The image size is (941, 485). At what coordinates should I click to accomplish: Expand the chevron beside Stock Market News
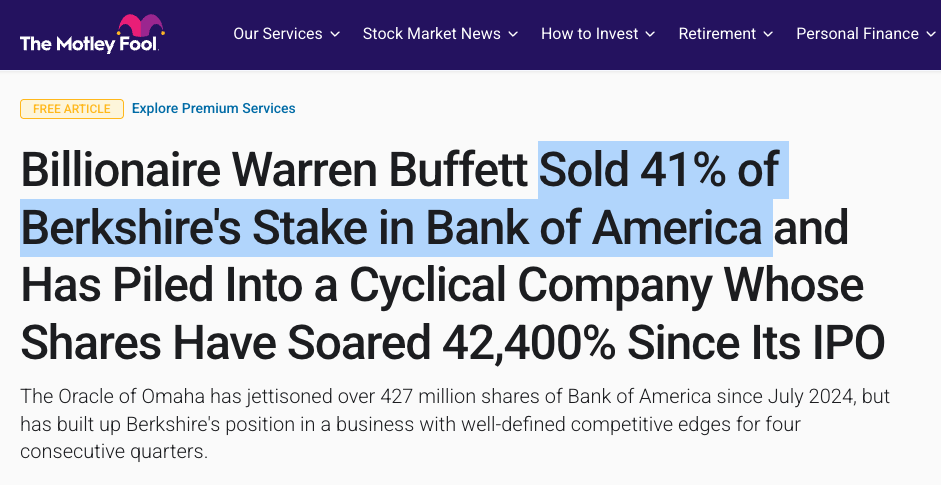coord(513,34)
